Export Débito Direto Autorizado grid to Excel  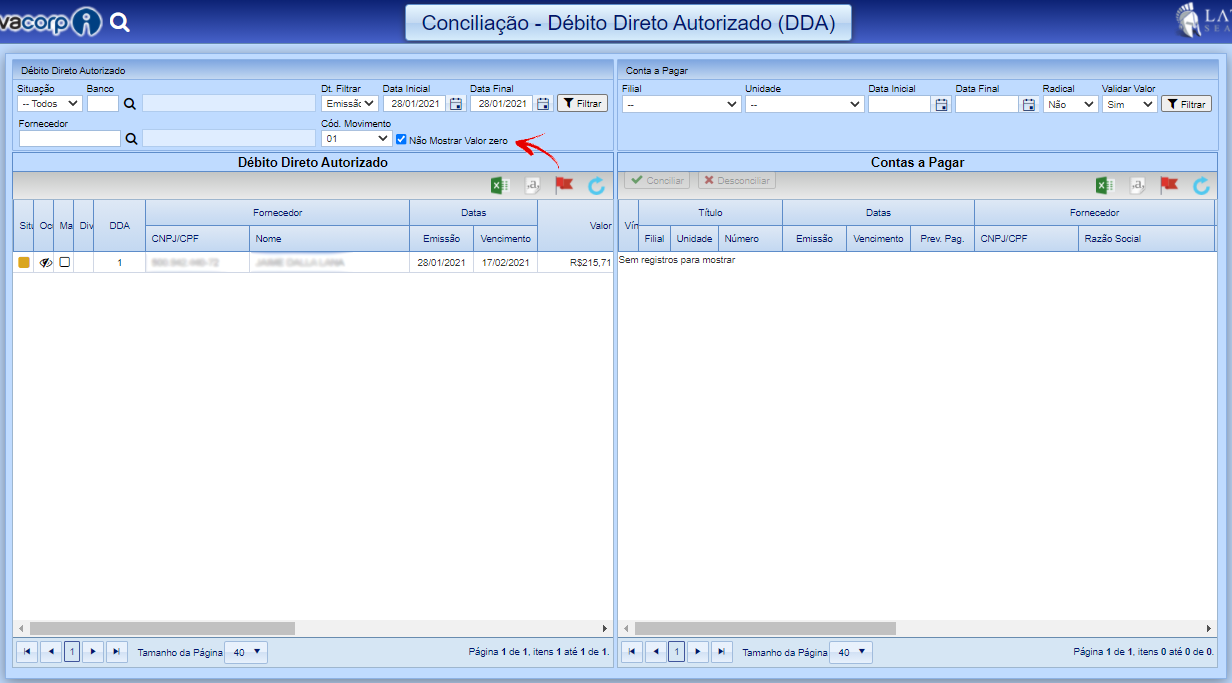click(x=499, y=185)
